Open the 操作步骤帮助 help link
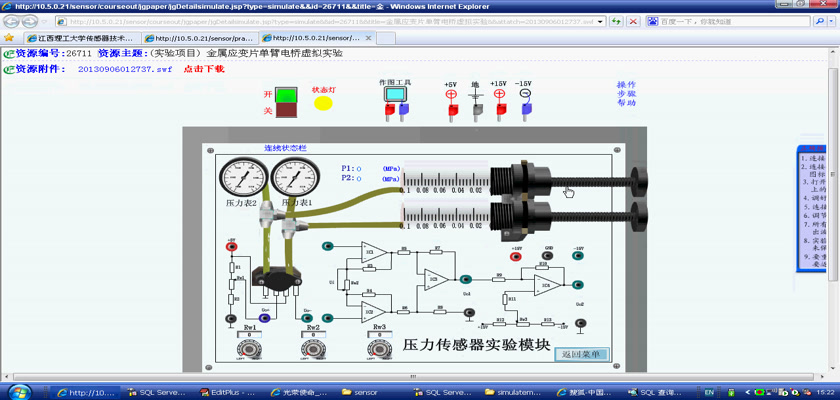 tap(626, 94)
